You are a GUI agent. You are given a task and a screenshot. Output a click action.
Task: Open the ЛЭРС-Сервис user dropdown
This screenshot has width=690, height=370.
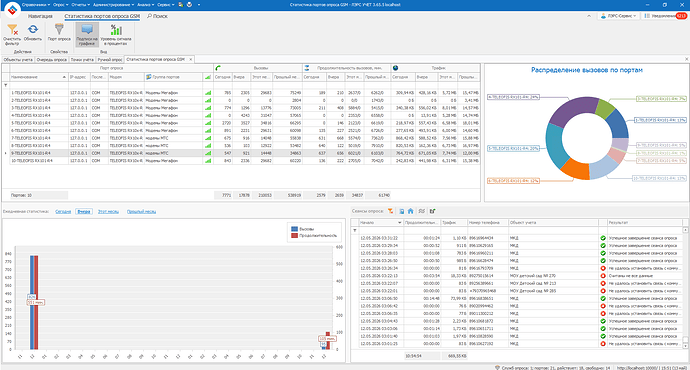click(x=619, y=16)
